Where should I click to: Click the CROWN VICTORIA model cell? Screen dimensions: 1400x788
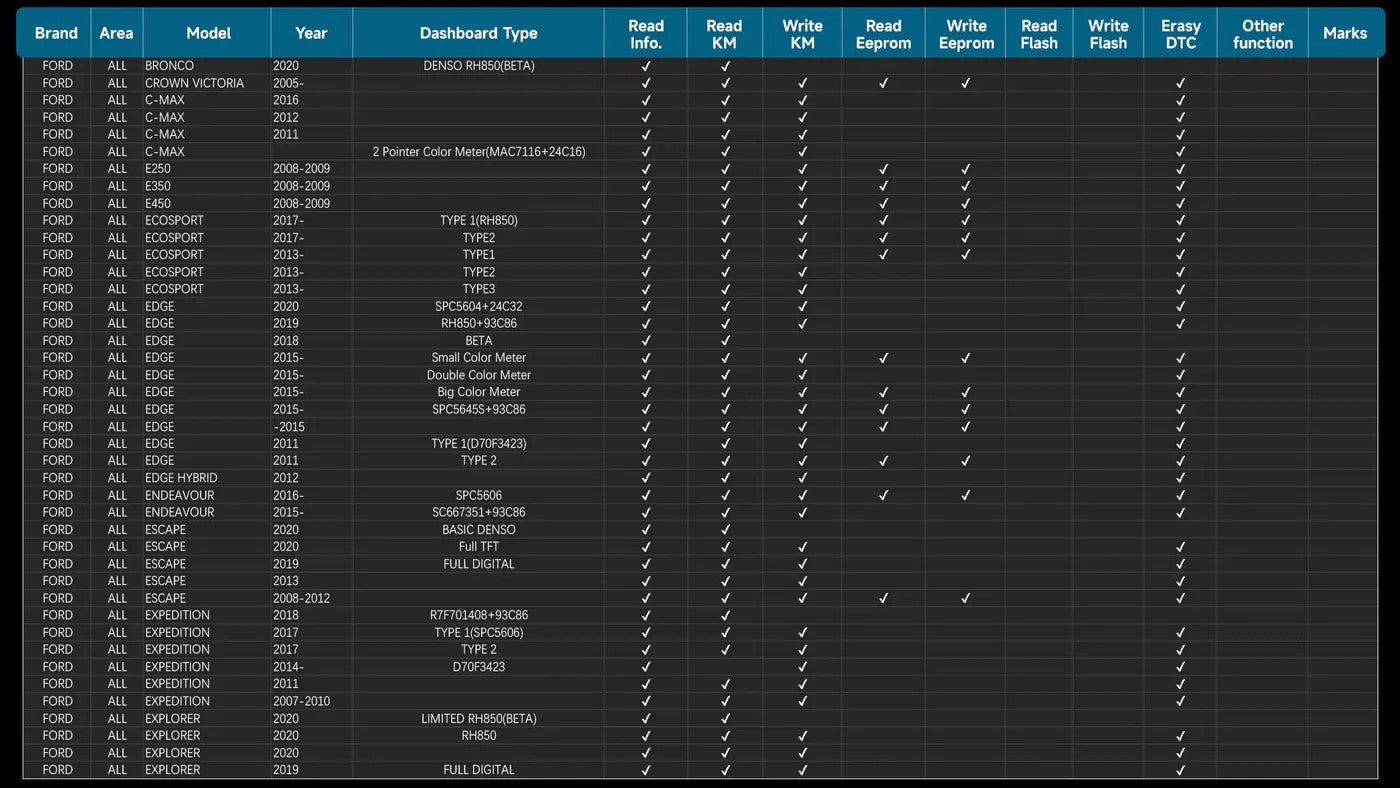coord(194,83)
